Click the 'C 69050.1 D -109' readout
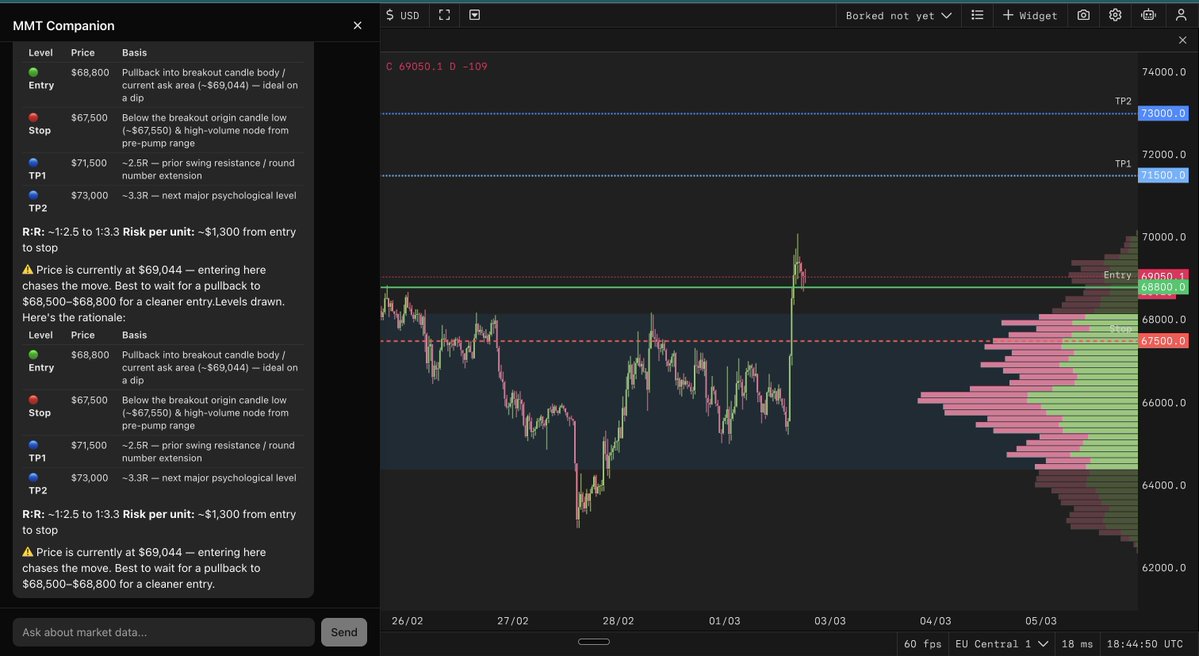1199x656 pixels. 437,67
